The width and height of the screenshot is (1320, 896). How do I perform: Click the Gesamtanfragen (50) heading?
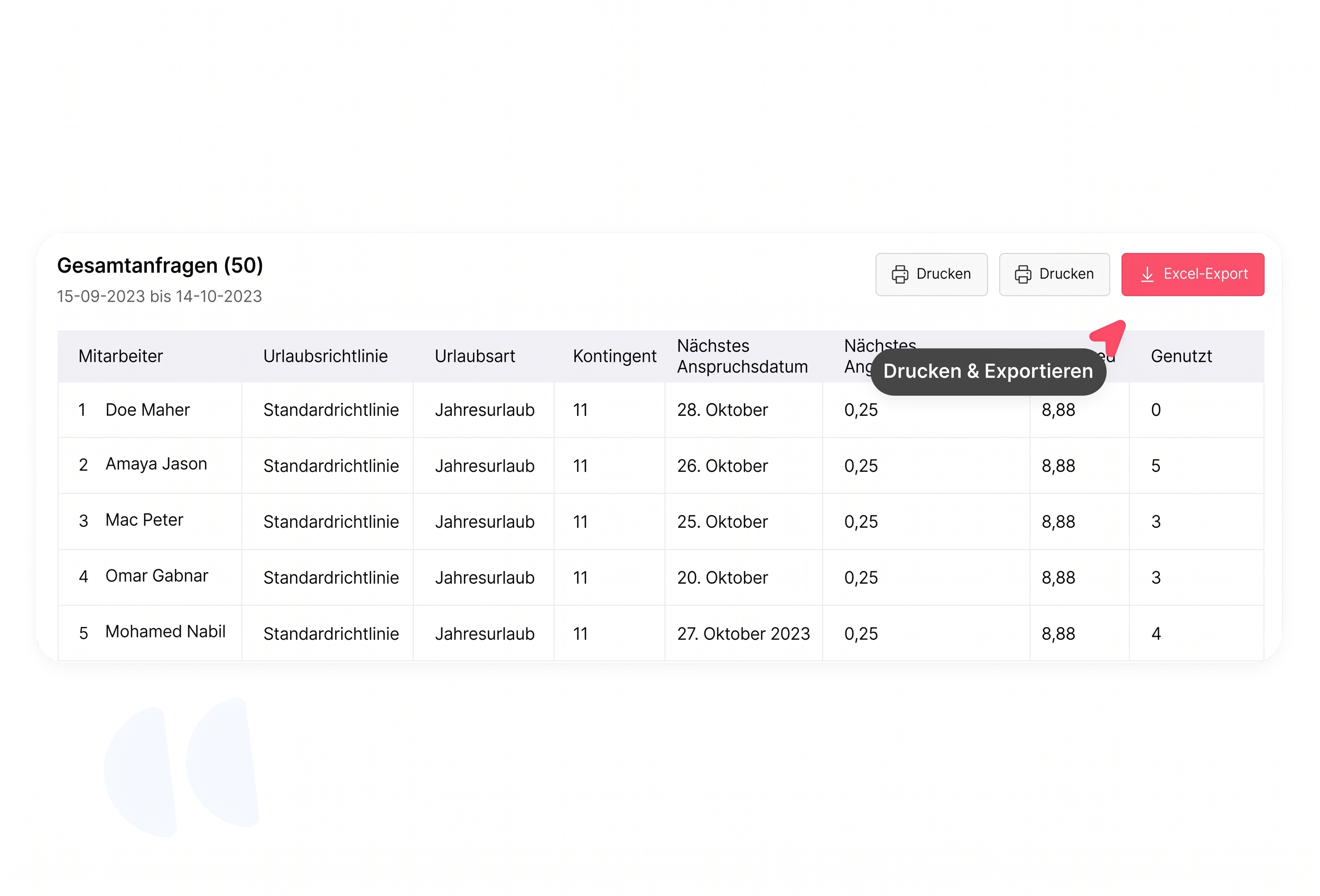click(160, 265)
